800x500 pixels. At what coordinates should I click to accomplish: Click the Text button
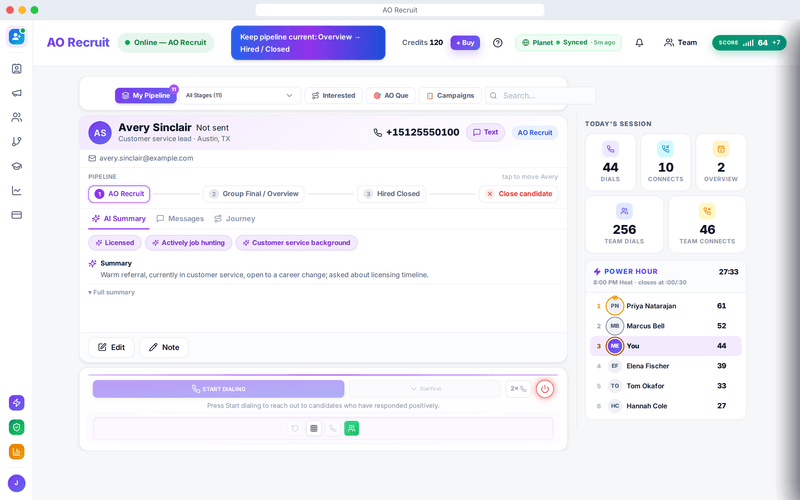coord(485,132)
